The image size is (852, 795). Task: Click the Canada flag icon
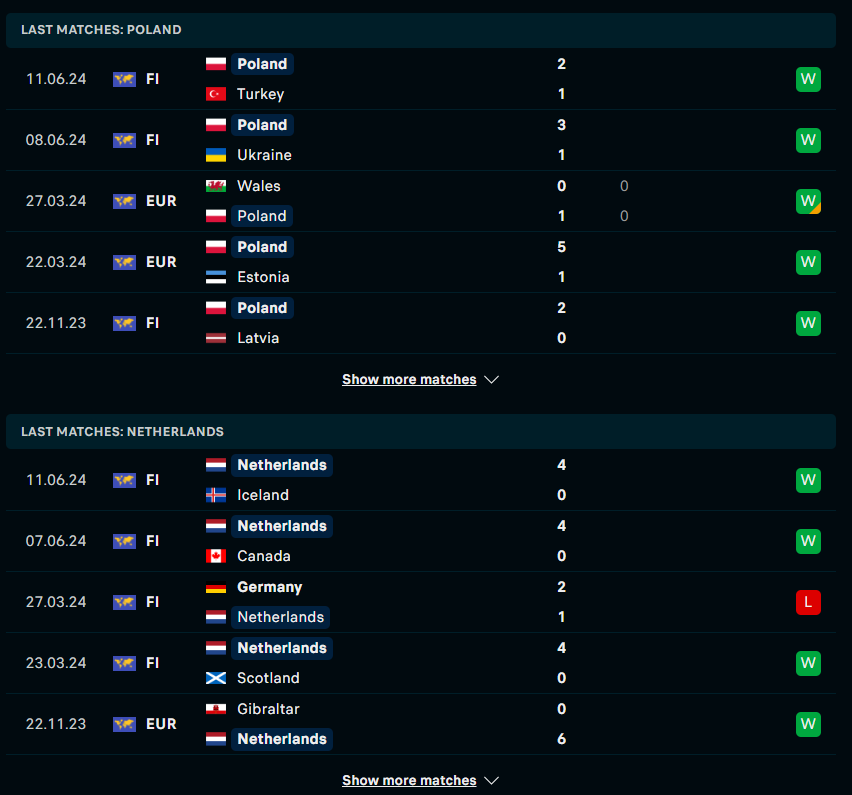(x=216, y=556)
